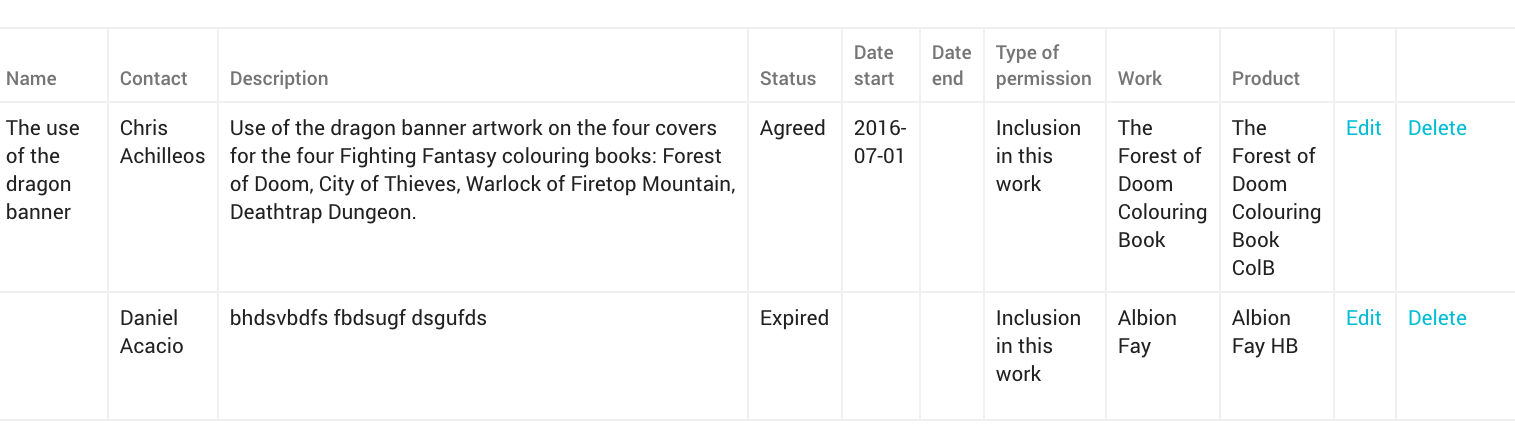Click the Expired status cell
Viewport: 1515px width, 438px height.
[x=794, y=318]
